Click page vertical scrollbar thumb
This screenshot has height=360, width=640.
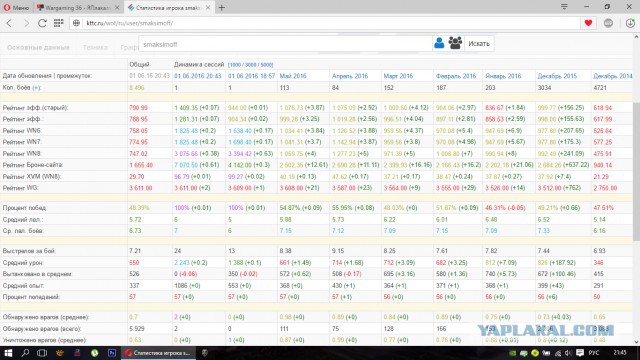pyautogui.click(x=636, y=171)
